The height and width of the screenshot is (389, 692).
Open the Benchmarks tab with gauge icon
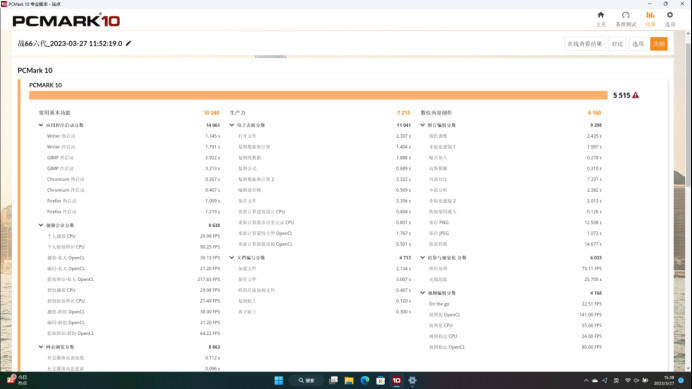[x=626, y=19]
